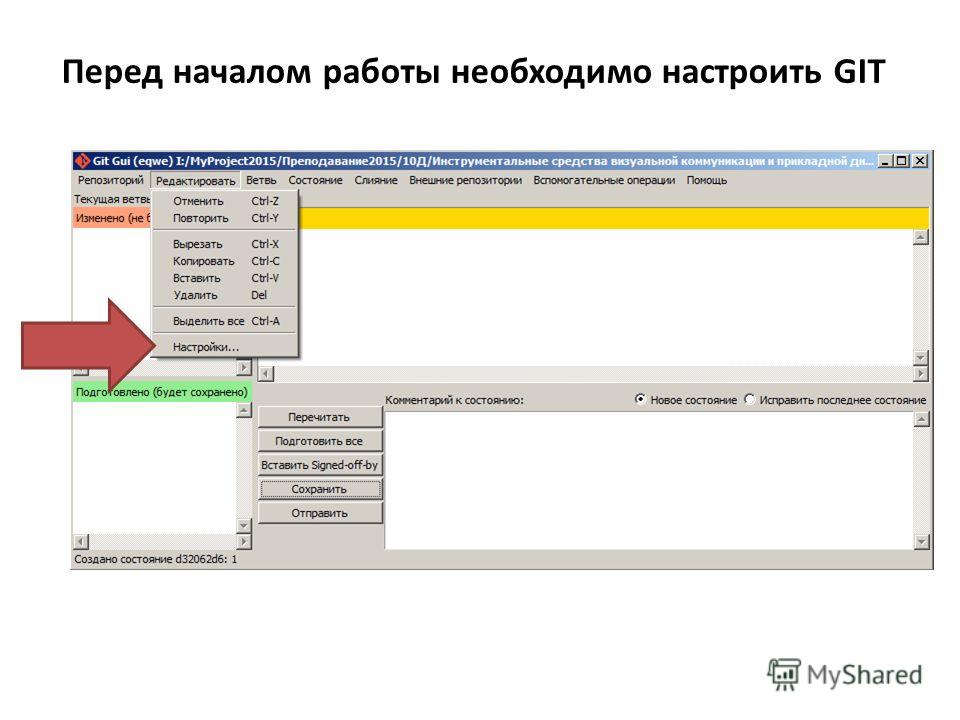The height and width of the screenshot is (720, 960).
Task: Open Настройки... from the menu
Action: pos(225,347)
